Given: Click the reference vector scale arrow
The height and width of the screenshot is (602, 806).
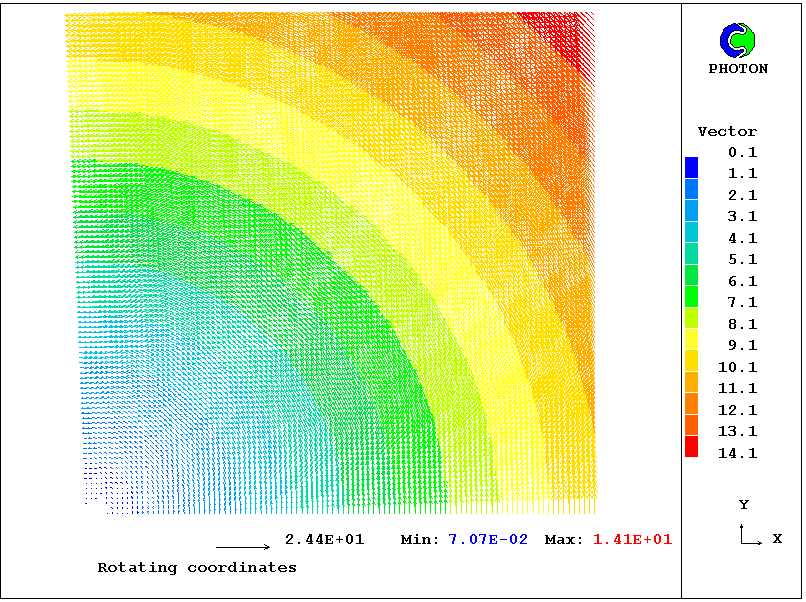Looking at the screenshot, I should [x=243, y=547].
